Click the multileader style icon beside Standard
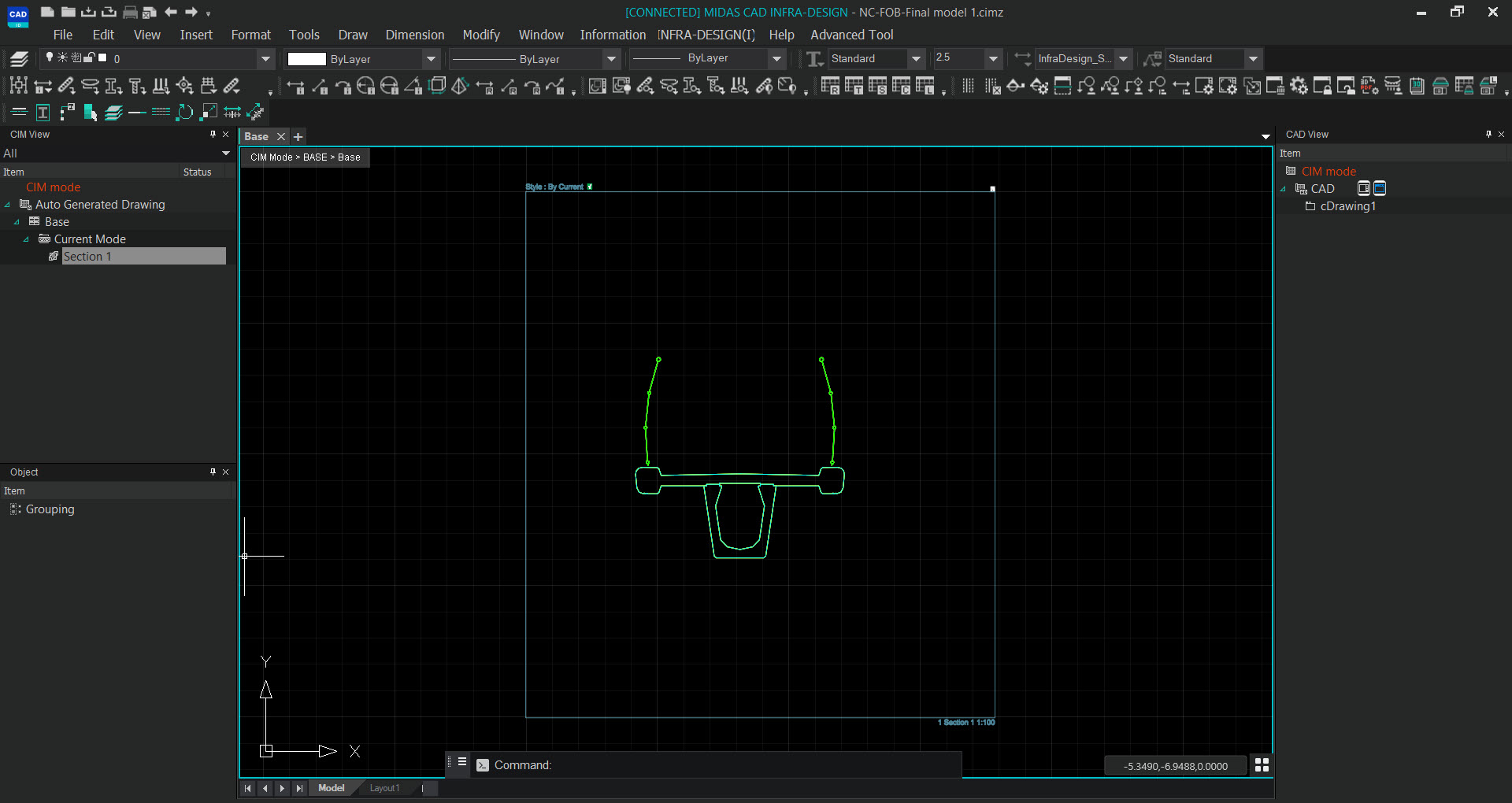 click(1152, 58)
